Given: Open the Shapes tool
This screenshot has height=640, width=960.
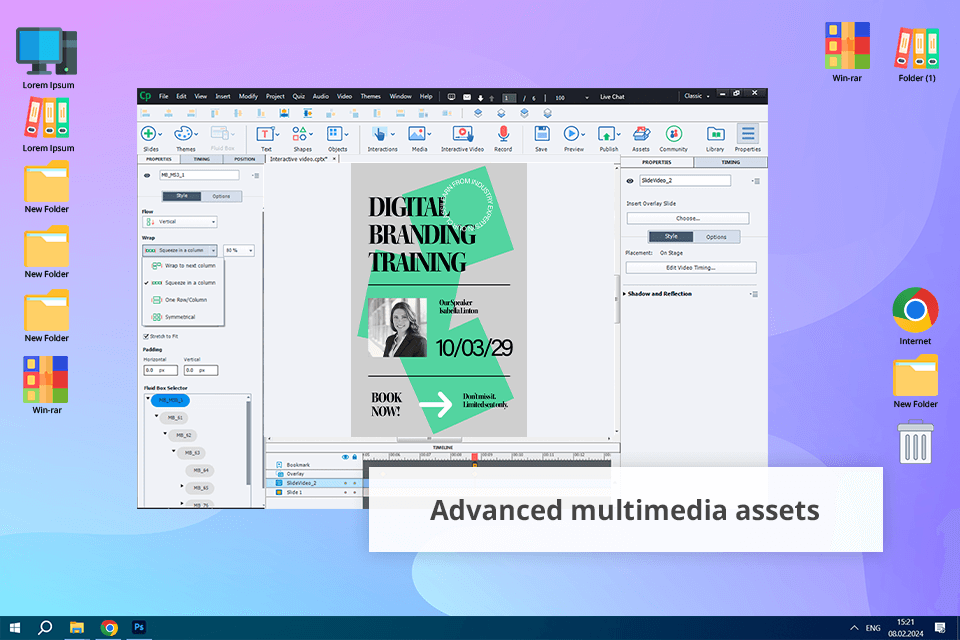Looking at the screenshot, I should (299, 134).
